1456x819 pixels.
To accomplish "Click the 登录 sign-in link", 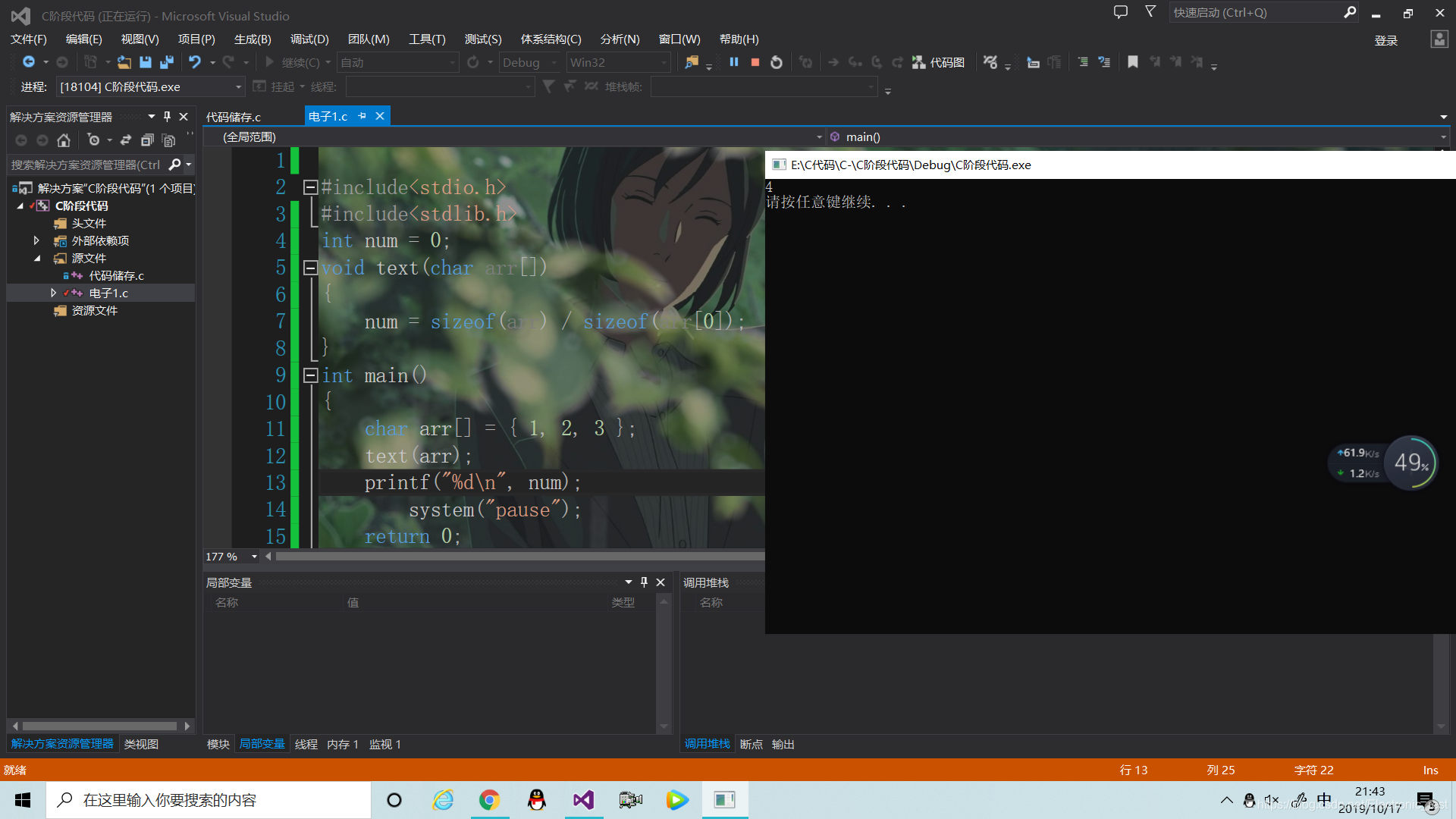I will [x=1386, y=40].
